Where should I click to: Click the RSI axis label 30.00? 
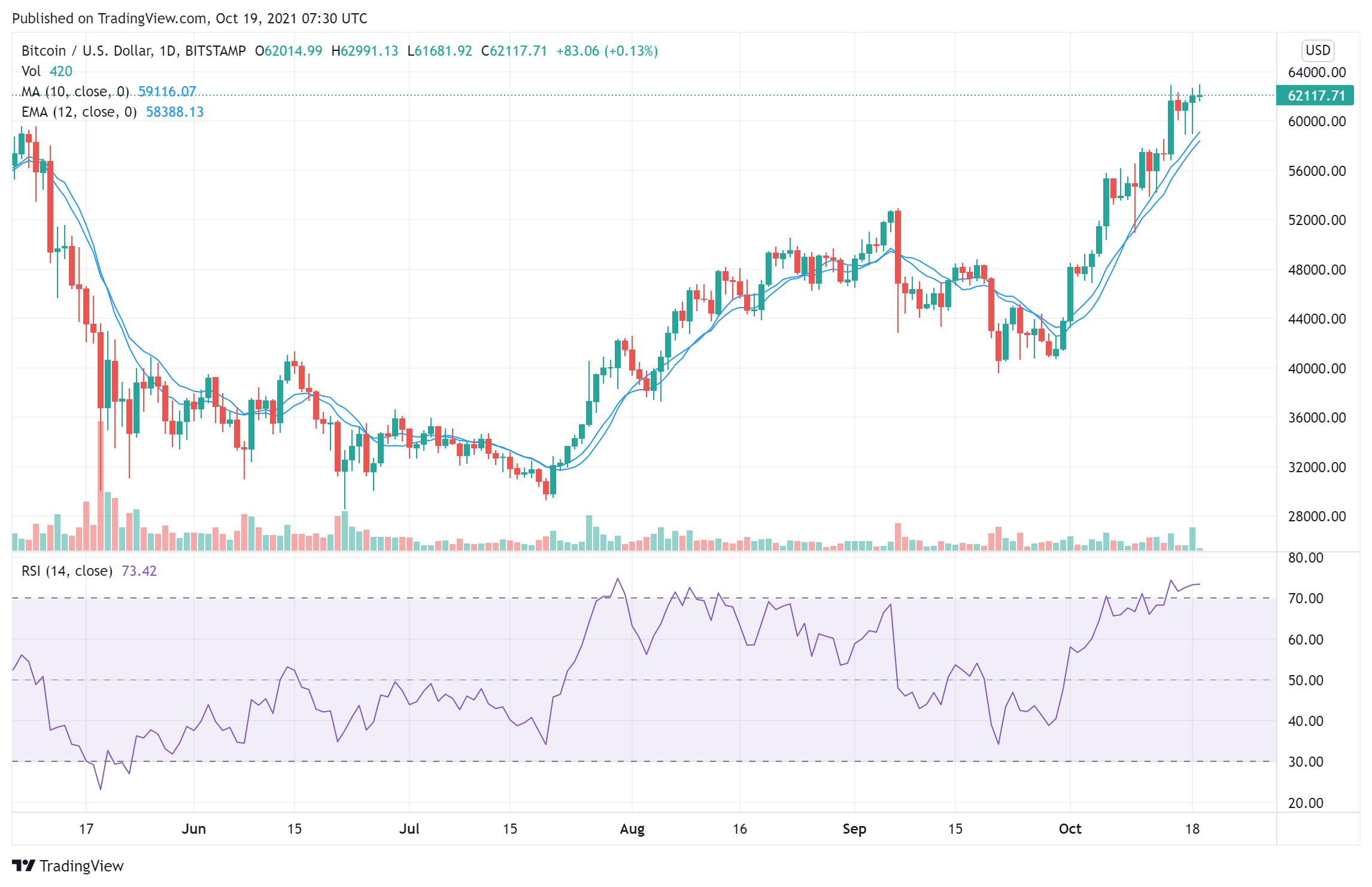click(x=1306, y=762)
